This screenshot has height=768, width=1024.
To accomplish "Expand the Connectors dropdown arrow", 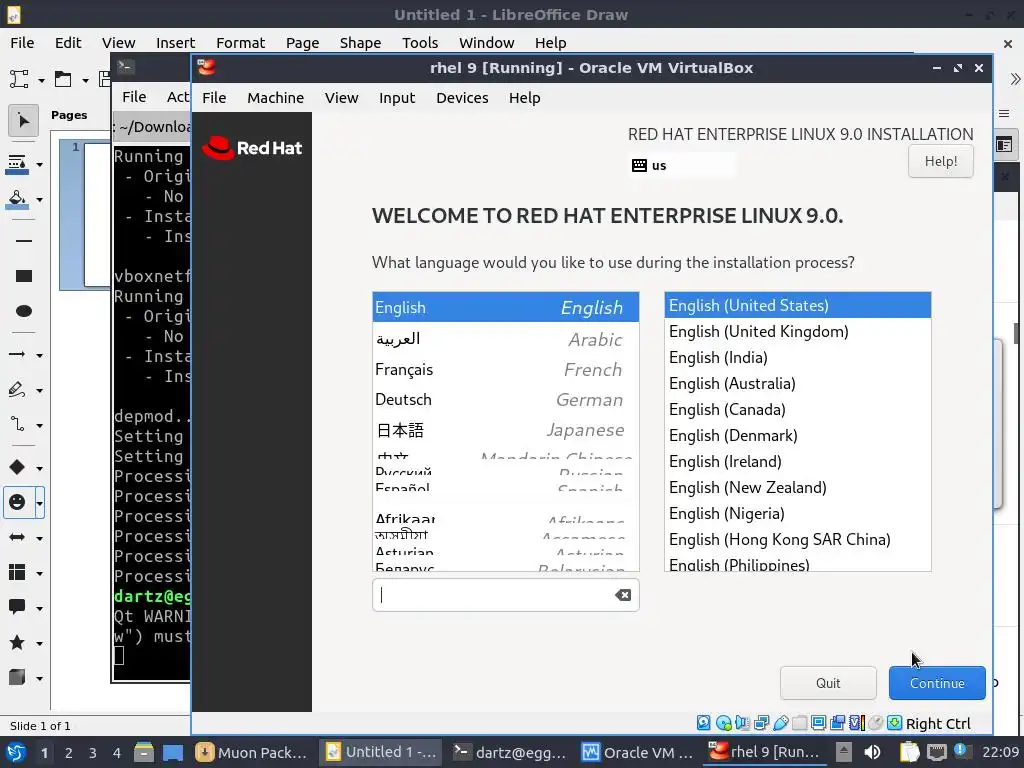I will (39, 426).
